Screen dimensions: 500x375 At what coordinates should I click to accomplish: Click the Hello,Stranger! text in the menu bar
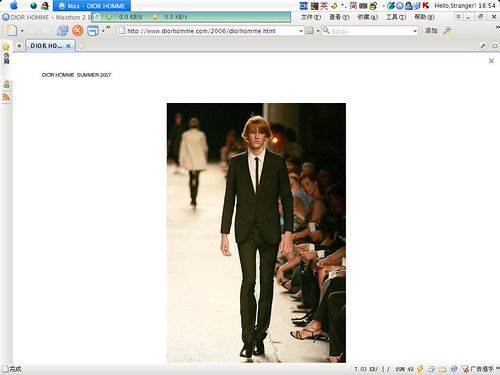(x=455, y=5)
